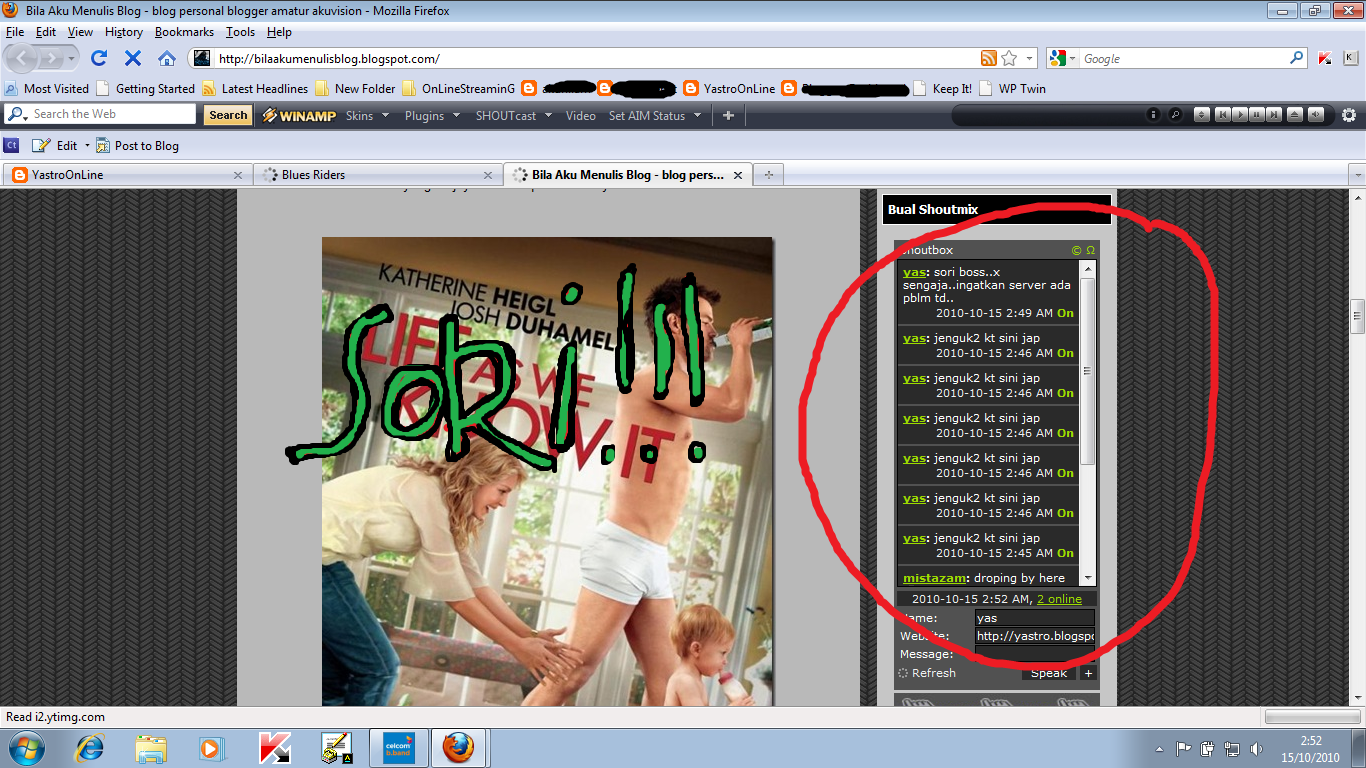Open Firefox from the Windows taskbar

click(457, 747)
